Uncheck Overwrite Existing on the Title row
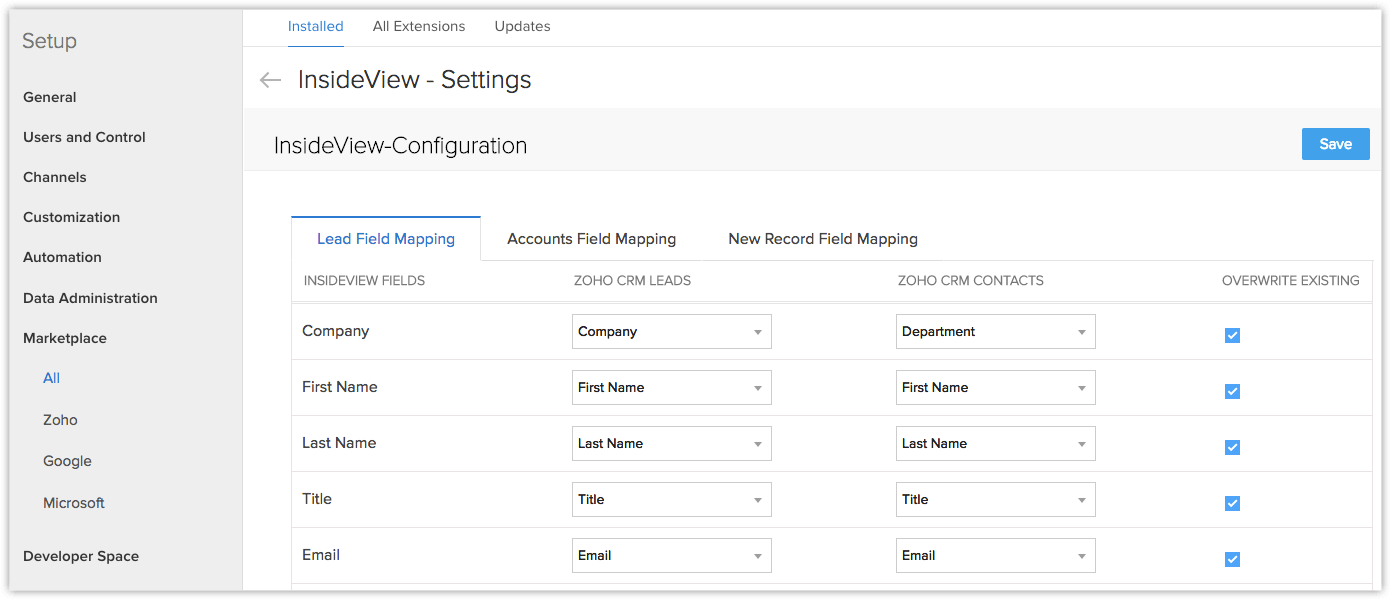 (x=1232, y=503)
